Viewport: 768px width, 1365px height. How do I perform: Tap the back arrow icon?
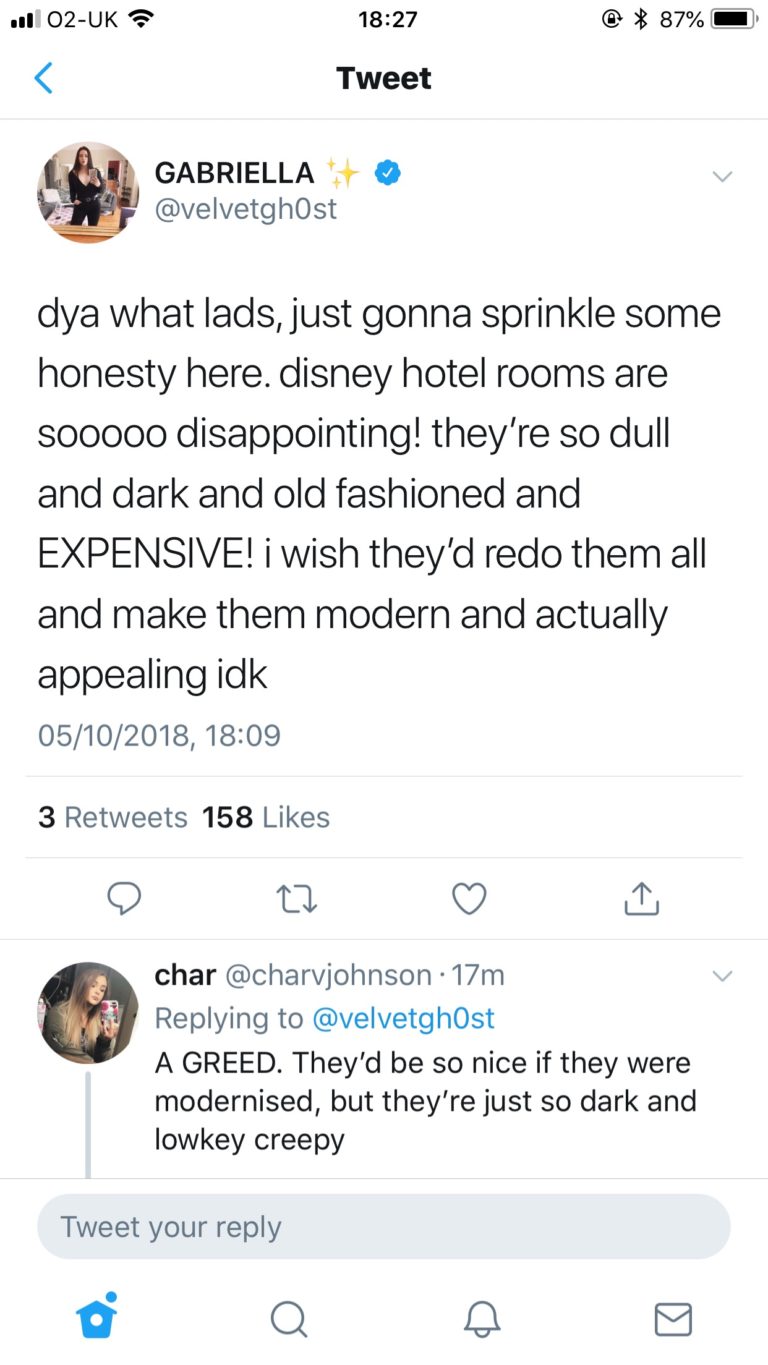[x=43, y=78]
